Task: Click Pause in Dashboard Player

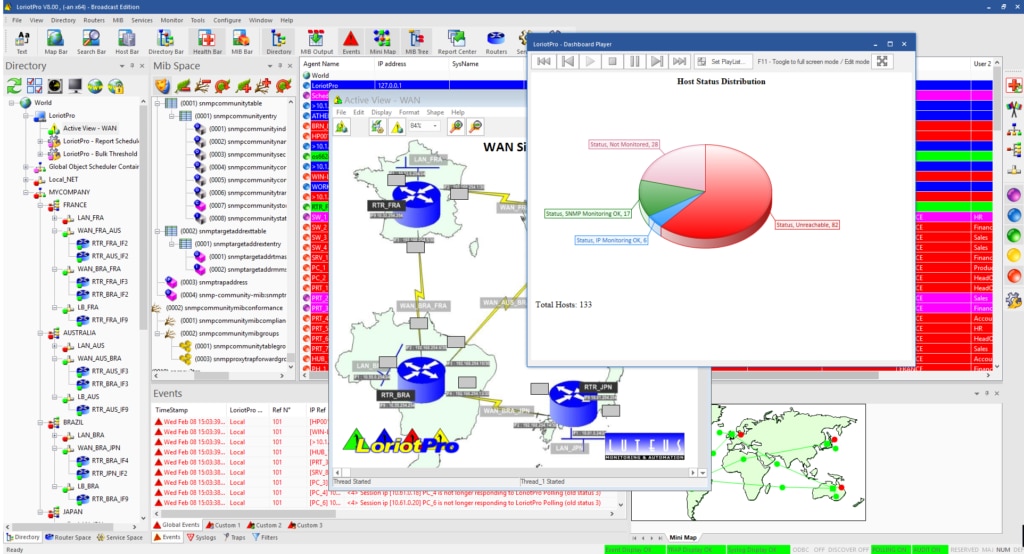Action: point(634,61)
